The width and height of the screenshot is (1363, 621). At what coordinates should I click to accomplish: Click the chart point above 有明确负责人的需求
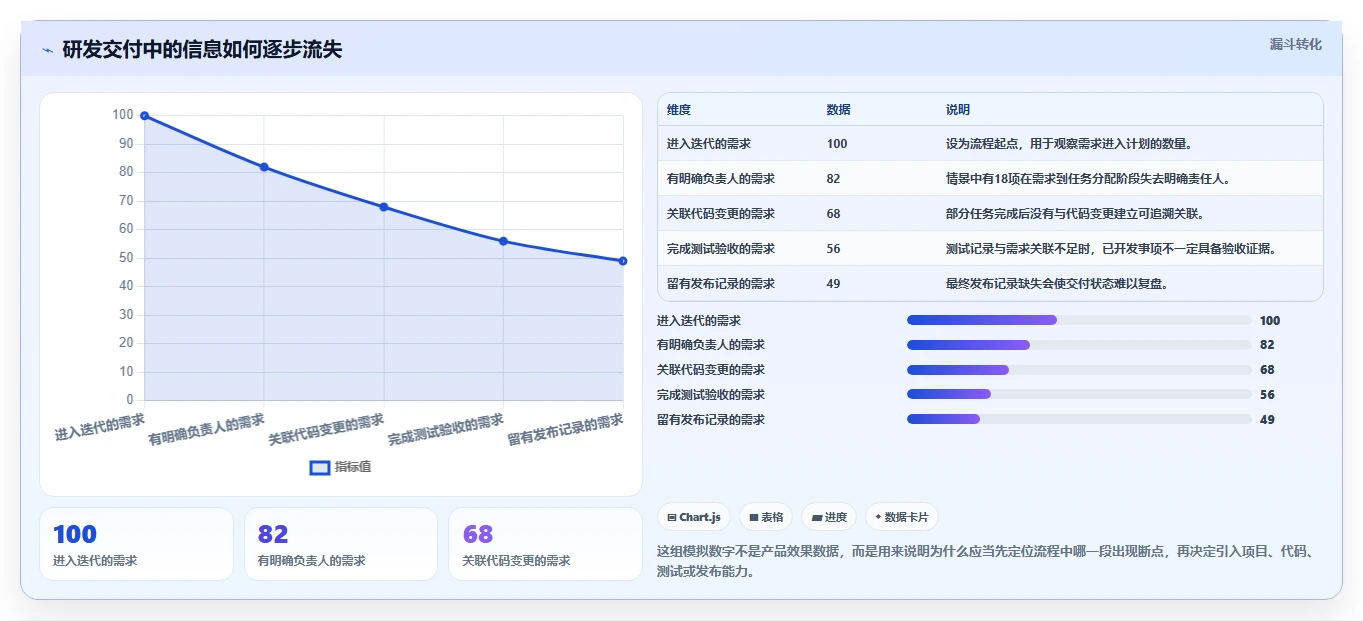coord(264,167)
